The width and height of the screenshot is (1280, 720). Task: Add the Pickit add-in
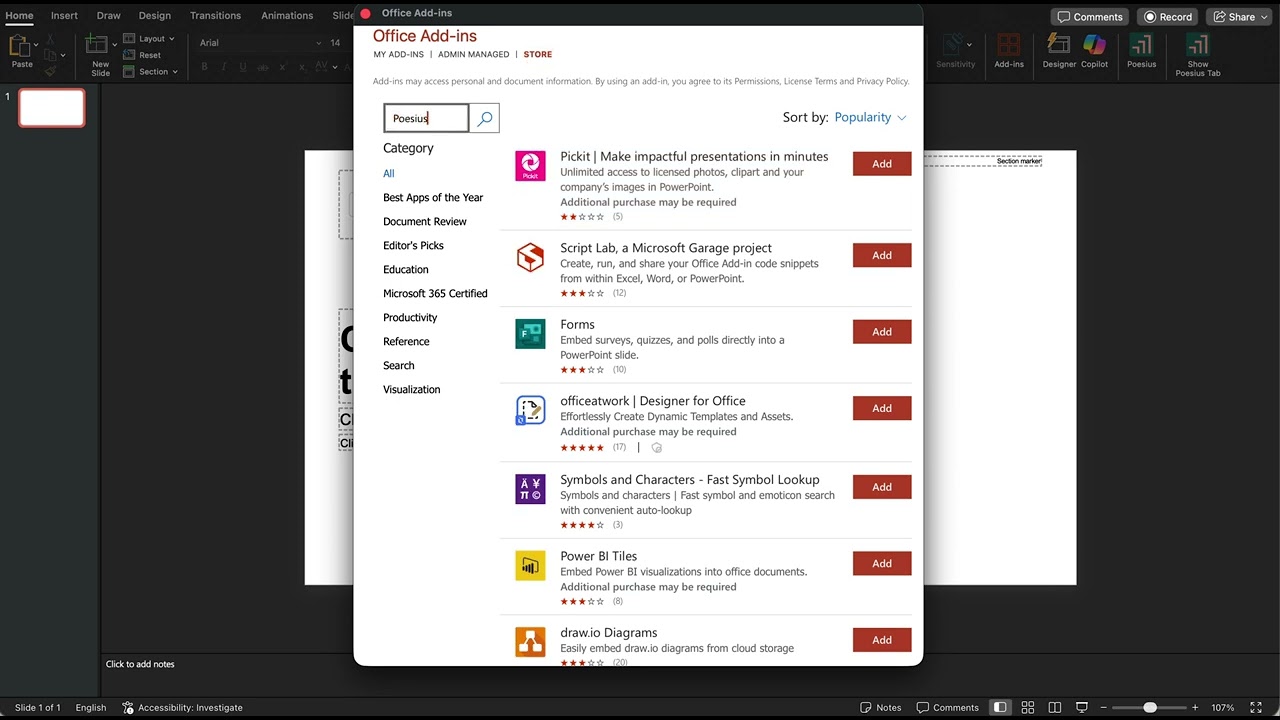coord(882,164)
